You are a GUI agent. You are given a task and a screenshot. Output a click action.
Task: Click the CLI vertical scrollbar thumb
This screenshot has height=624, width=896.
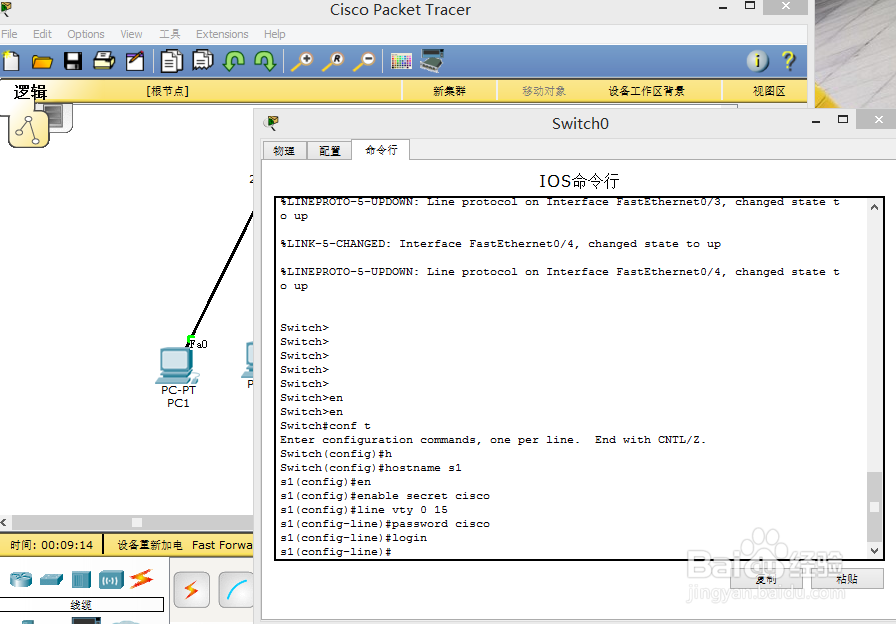pos(874,507)
